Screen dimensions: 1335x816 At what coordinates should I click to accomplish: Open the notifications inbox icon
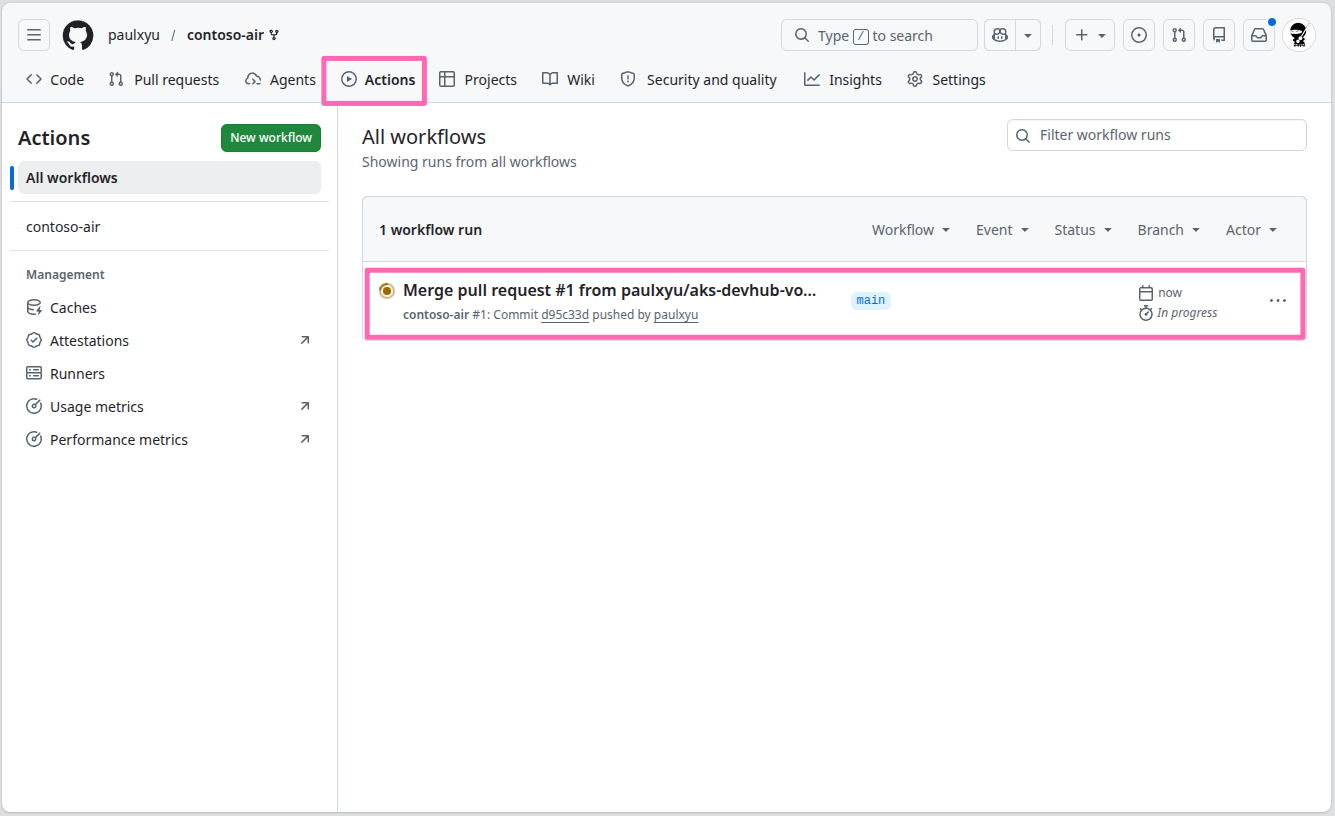pyautogui.click(x=1259, y=35)
